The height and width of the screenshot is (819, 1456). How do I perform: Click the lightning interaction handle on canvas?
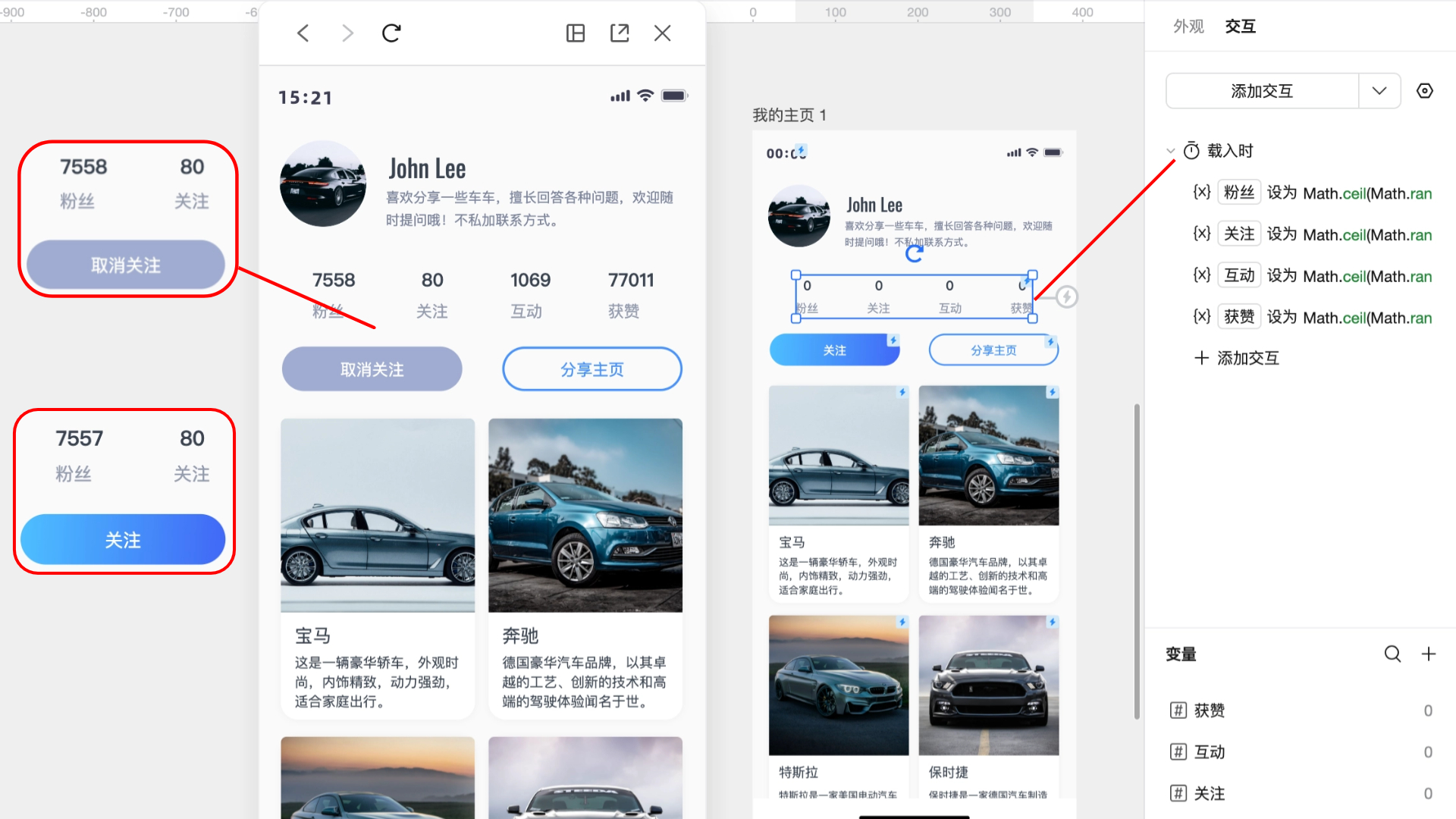[x=1066, y=297]
